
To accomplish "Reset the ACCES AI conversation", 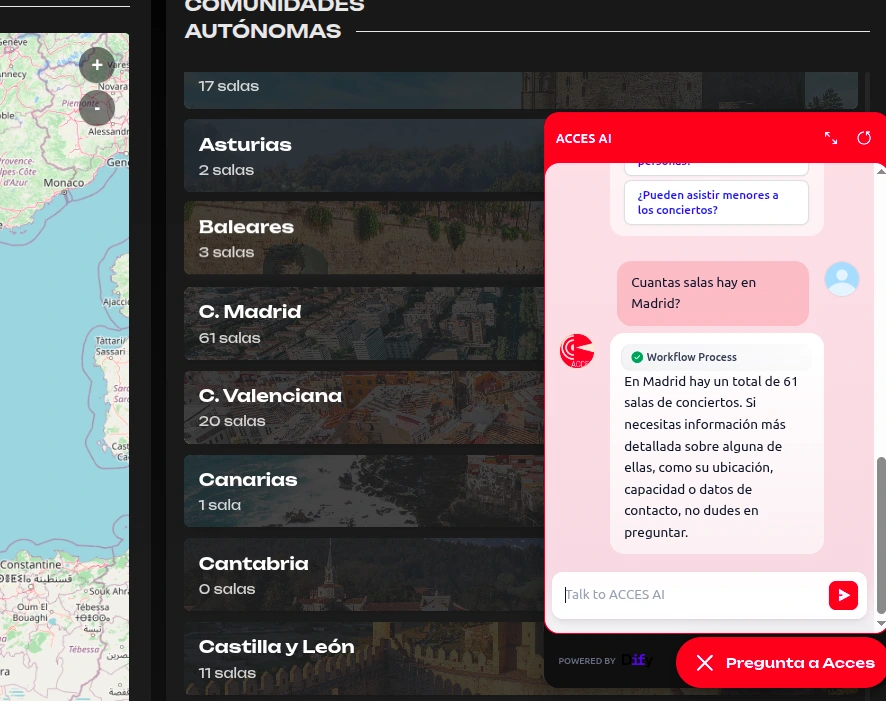I will click(864, 138).
